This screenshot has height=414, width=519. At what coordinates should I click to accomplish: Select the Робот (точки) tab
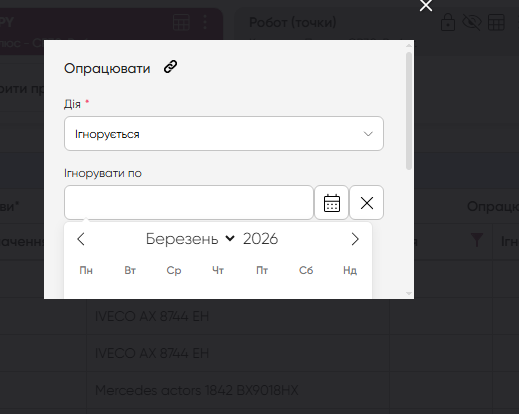293,23
